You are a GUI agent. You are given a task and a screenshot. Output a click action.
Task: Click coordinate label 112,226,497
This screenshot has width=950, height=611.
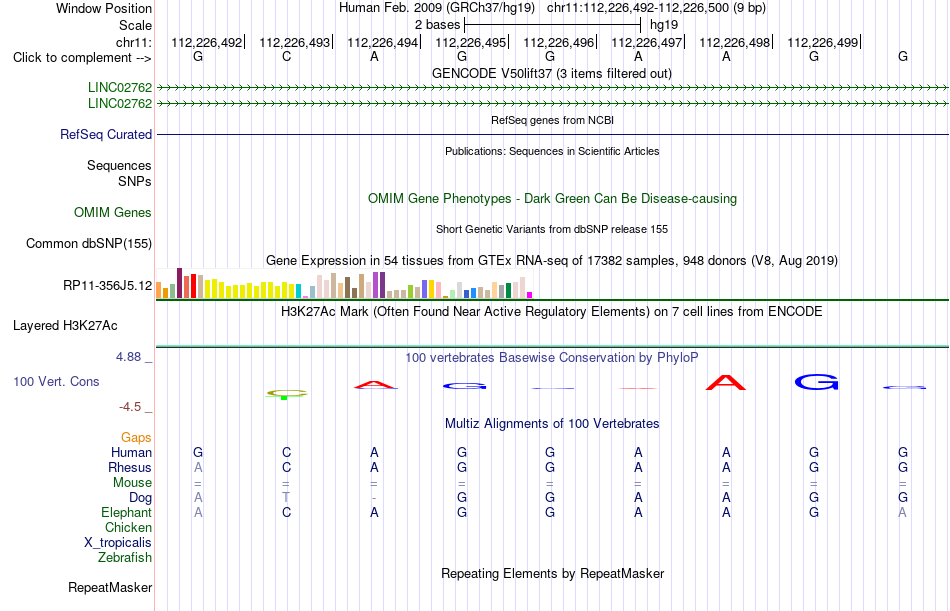(646, 42)
